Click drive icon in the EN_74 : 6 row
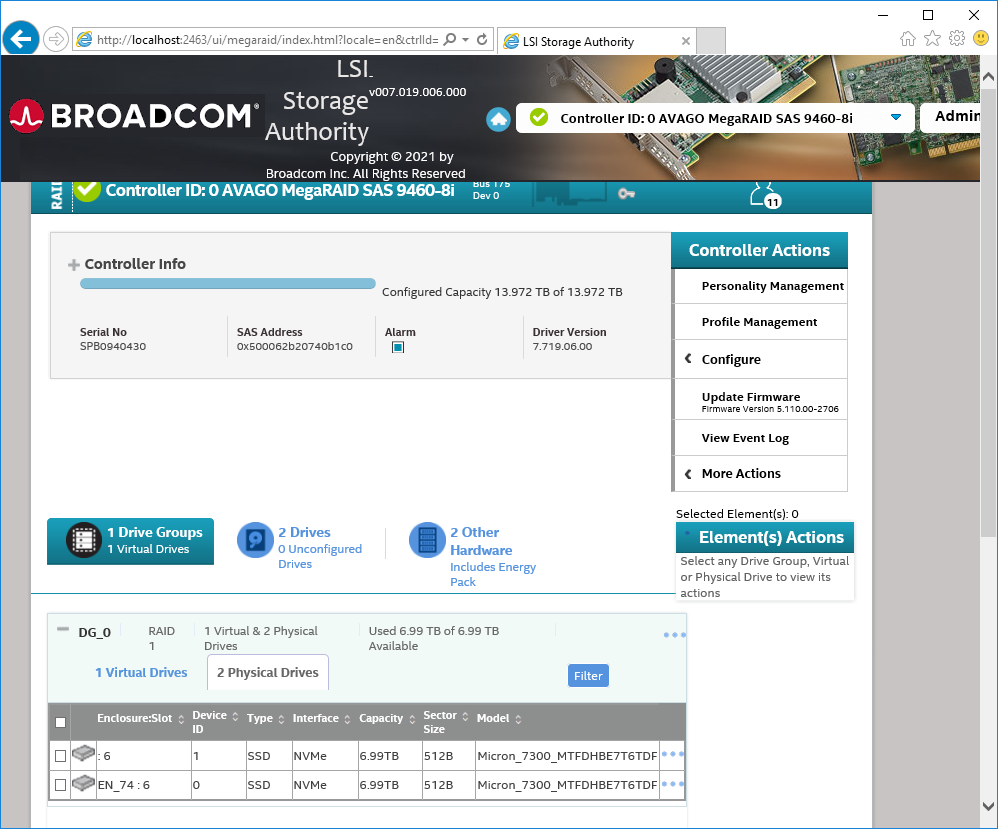The image size is (998, 829). pos(83,783)
